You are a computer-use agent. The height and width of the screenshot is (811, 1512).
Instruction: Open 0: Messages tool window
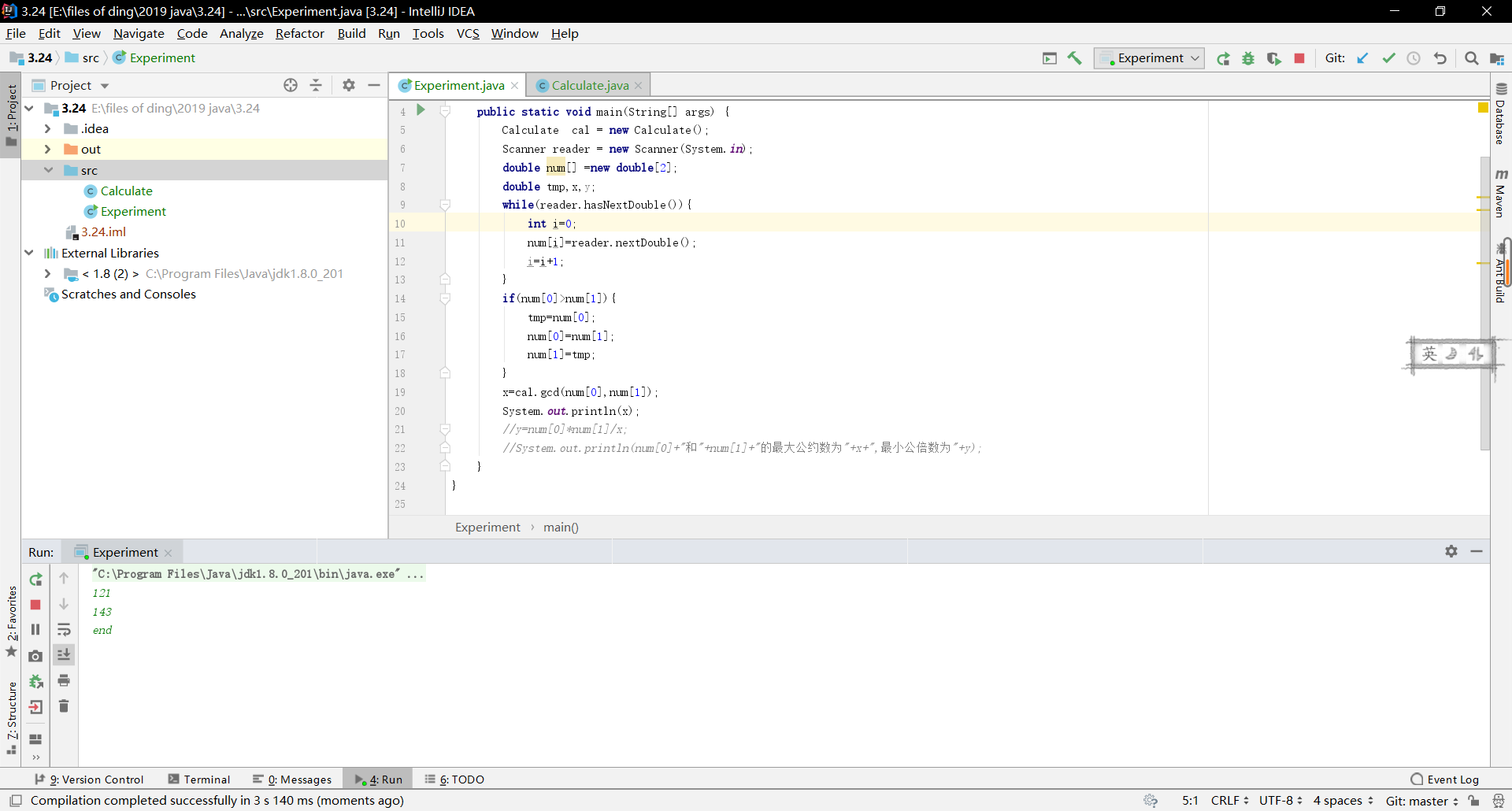(292, 779)
